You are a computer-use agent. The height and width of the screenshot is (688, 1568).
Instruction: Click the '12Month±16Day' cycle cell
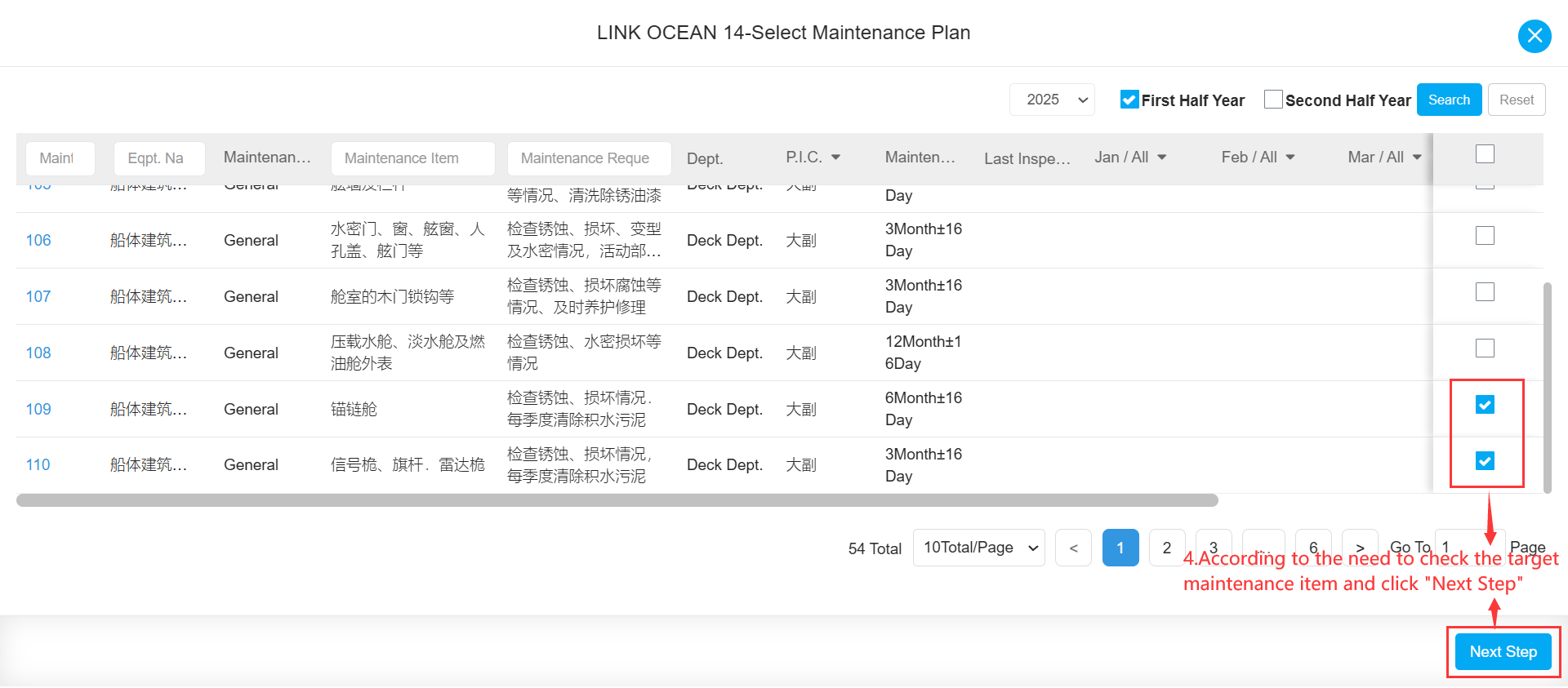[x=924, y=353]
